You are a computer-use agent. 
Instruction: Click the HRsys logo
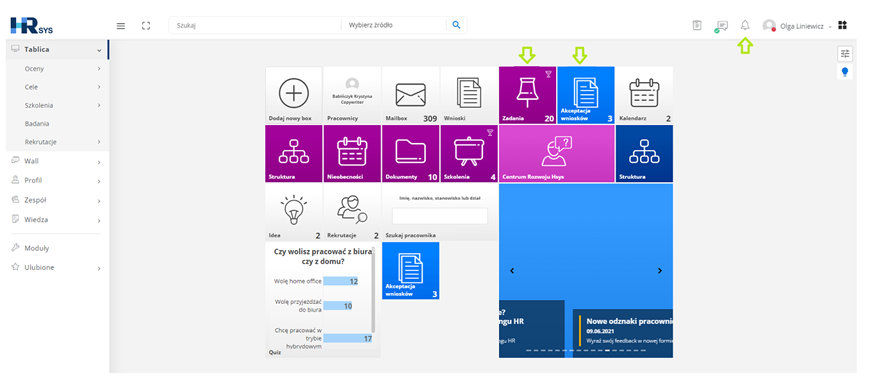[x=32, y=26]
